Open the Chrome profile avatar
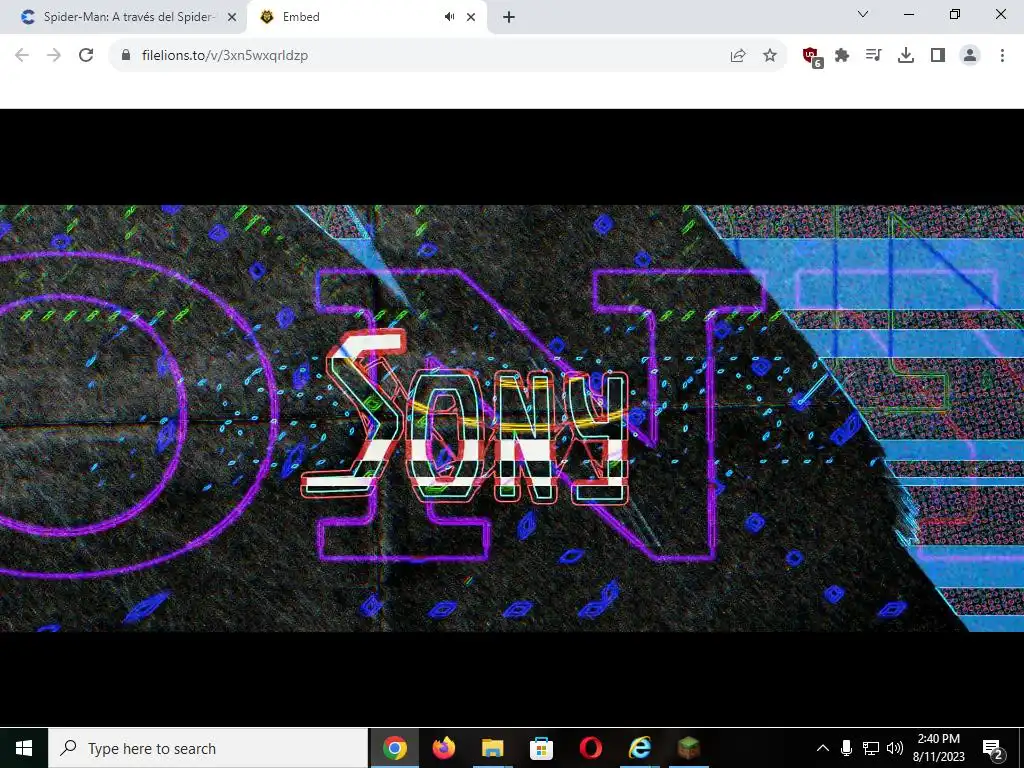The image size is (1024, 768). 970,56
